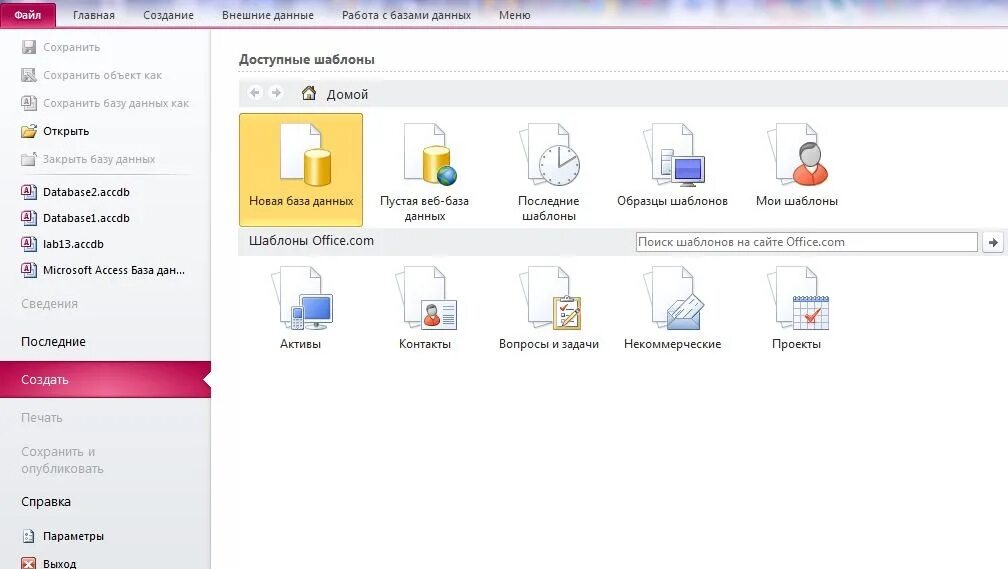Select the Новая база данных template
1008x569 pixels.
pos(301,170)
